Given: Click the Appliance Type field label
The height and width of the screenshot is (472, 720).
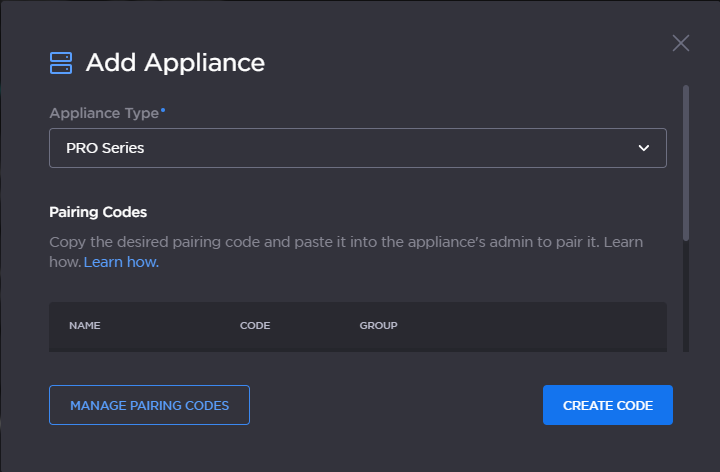Looking at the screenshot, I should pos(103,112).
